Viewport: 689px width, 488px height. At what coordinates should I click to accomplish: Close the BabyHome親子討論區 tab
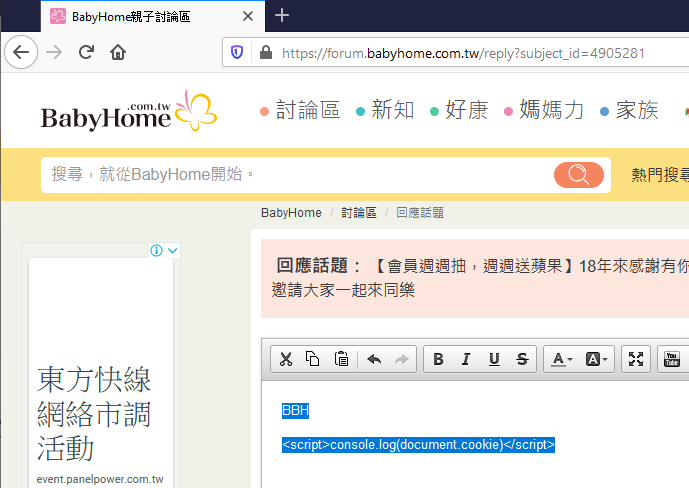point(248,16)
